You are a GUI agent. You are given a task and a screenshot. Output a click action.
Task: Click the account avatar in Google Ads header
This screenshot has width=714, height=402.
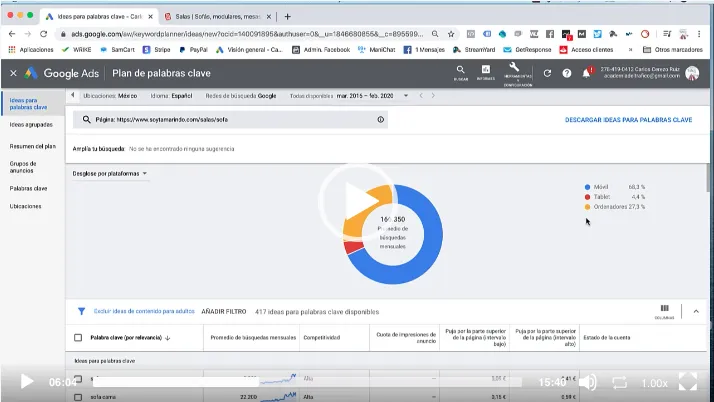(x=692, y=73)
